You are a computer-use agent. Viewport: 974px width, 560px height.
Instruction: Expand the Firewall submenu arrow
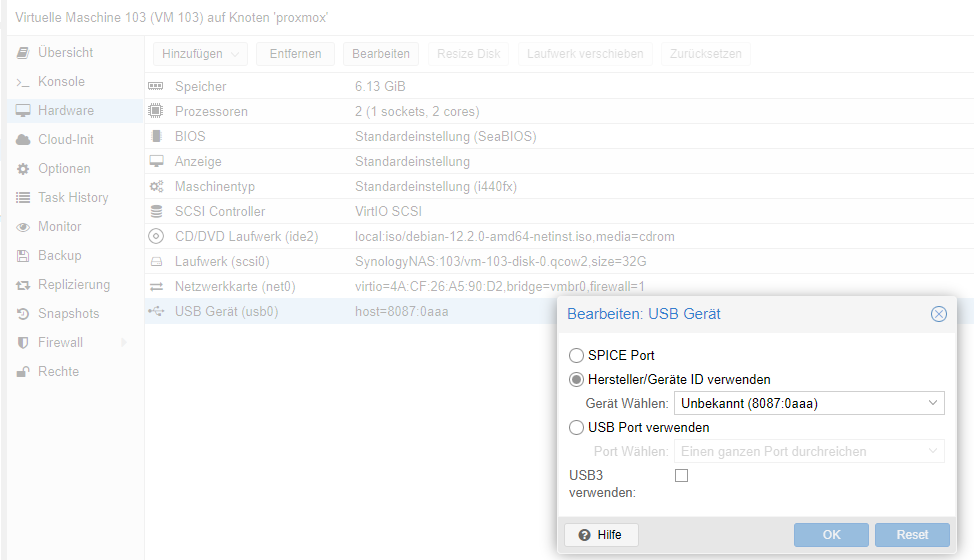coord(124,343)
